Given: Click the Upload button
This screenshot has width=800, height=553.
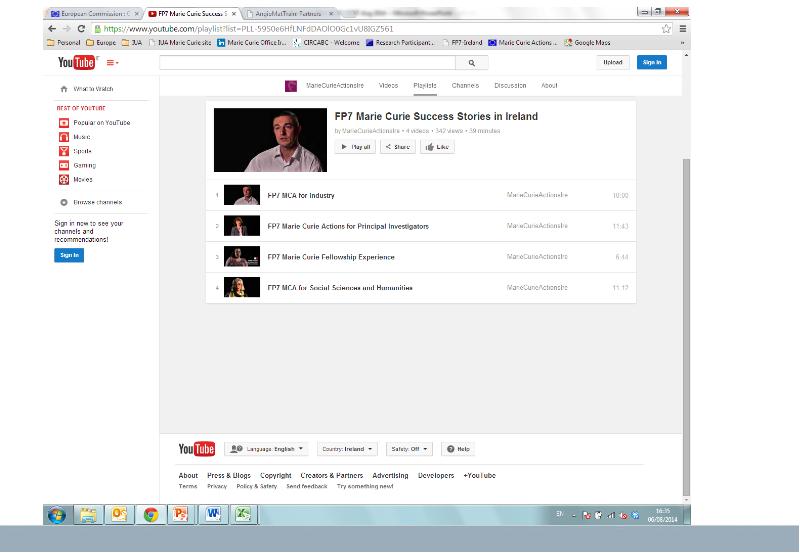Looking at the screenshot, I should 613,62.
